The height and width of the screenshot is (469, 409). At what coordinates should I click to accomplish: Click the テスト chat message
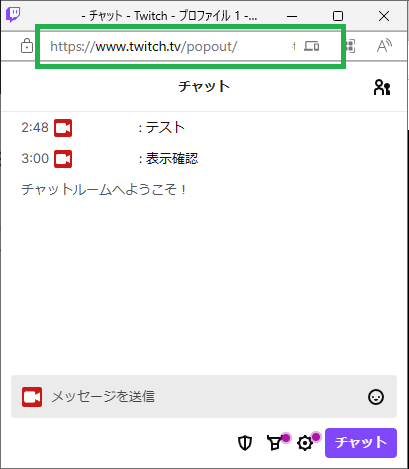coord(165,128)
